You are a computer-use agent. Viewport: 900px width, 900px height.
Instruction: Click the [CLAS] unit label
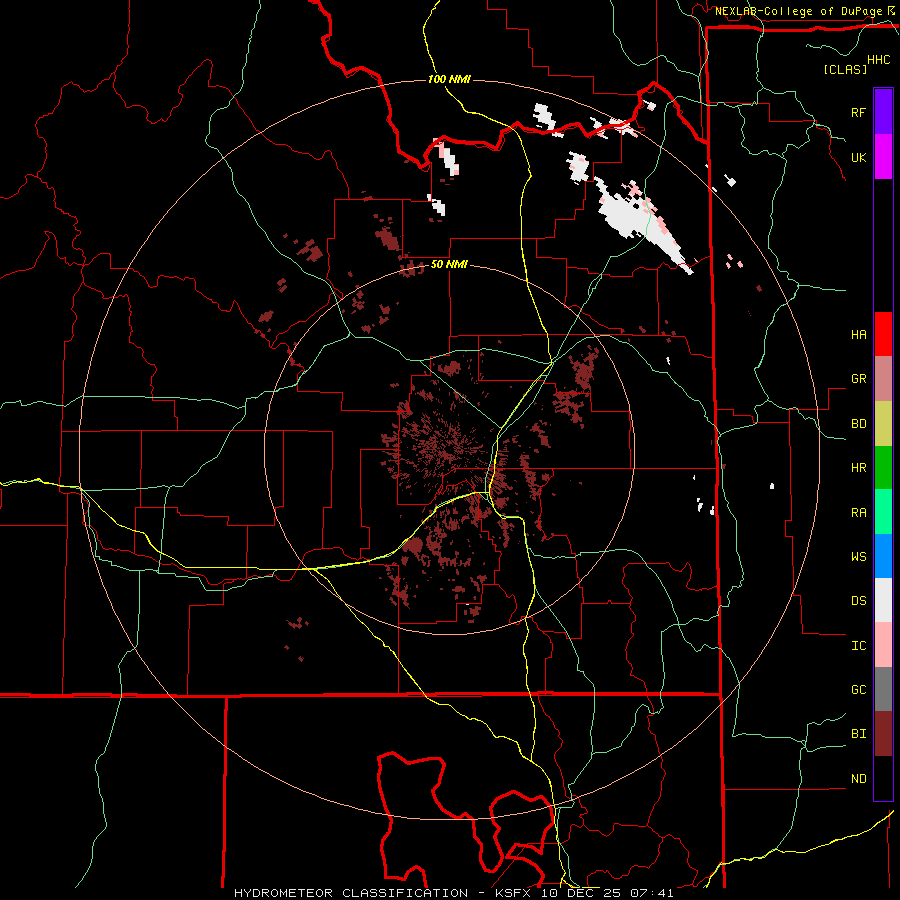click(845, 69)
